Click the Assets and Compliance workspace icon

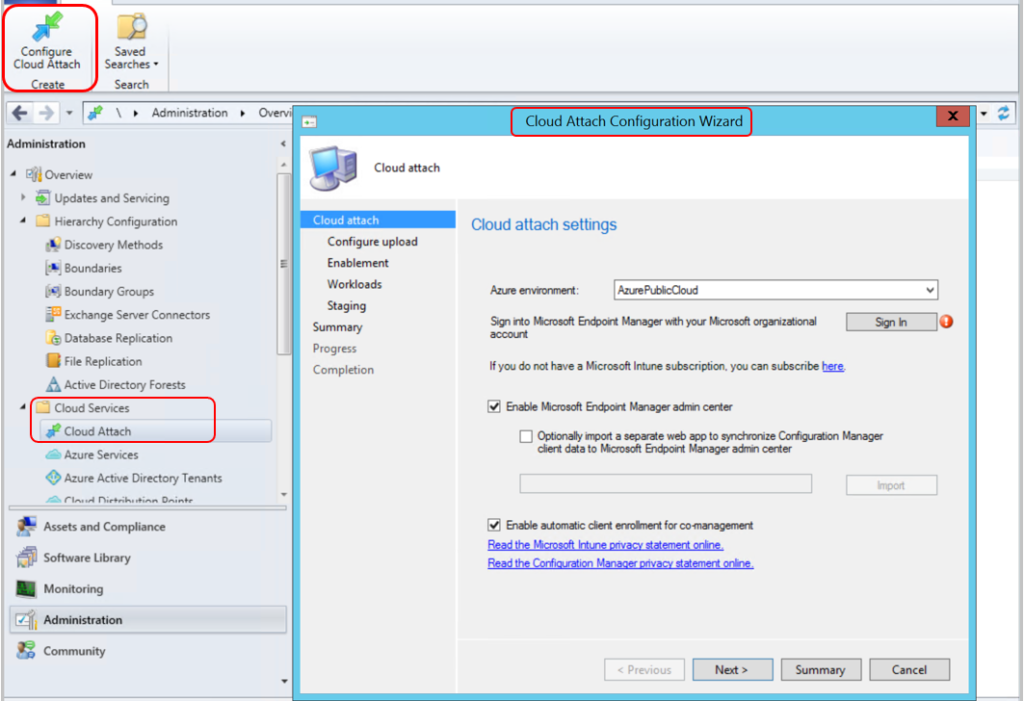26,526
